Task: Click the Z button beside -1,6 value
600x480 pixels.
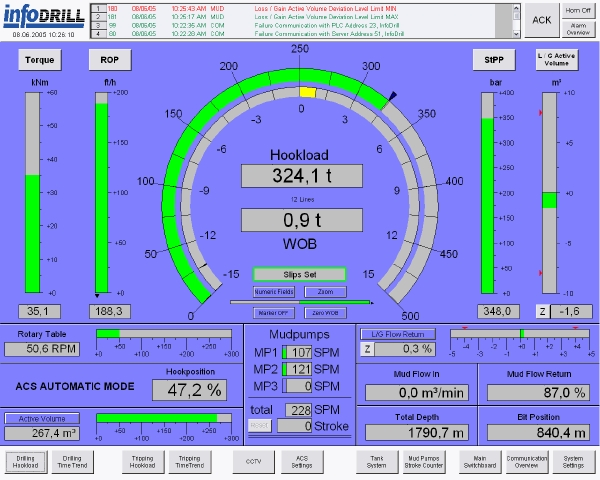Action: click(x=543, y=312)
